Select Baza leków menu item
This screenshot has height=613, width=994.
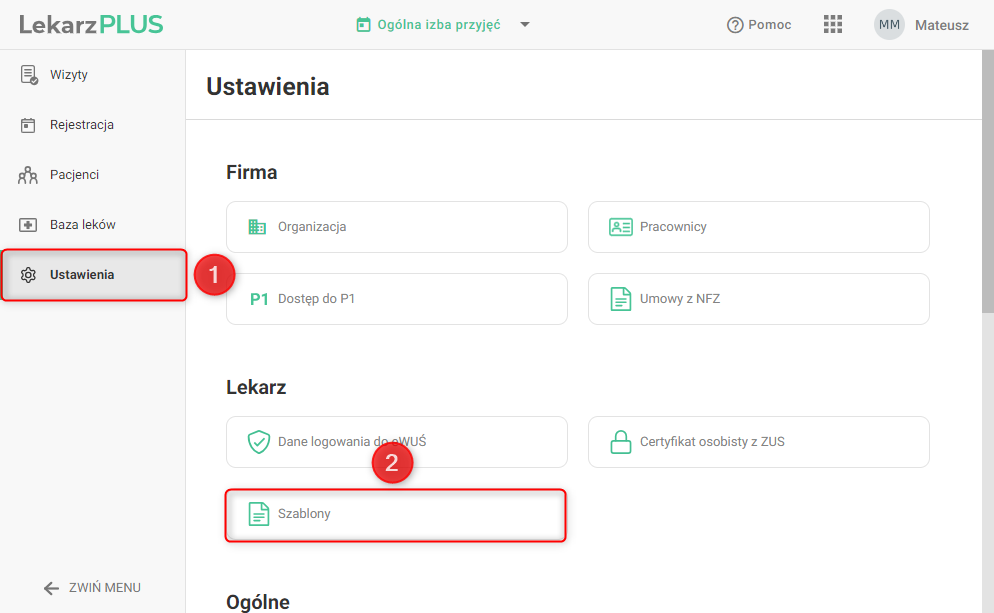83,225
